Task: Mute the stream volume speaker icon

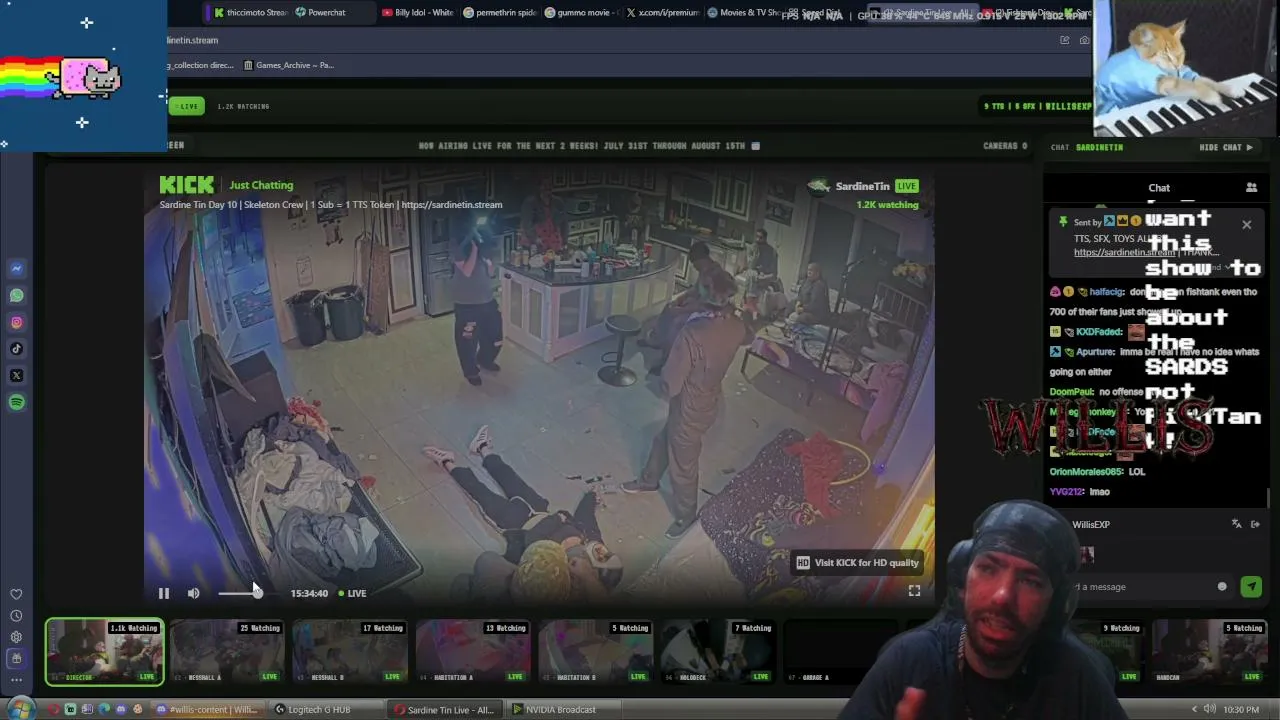Action: click(x=194, y=593)
